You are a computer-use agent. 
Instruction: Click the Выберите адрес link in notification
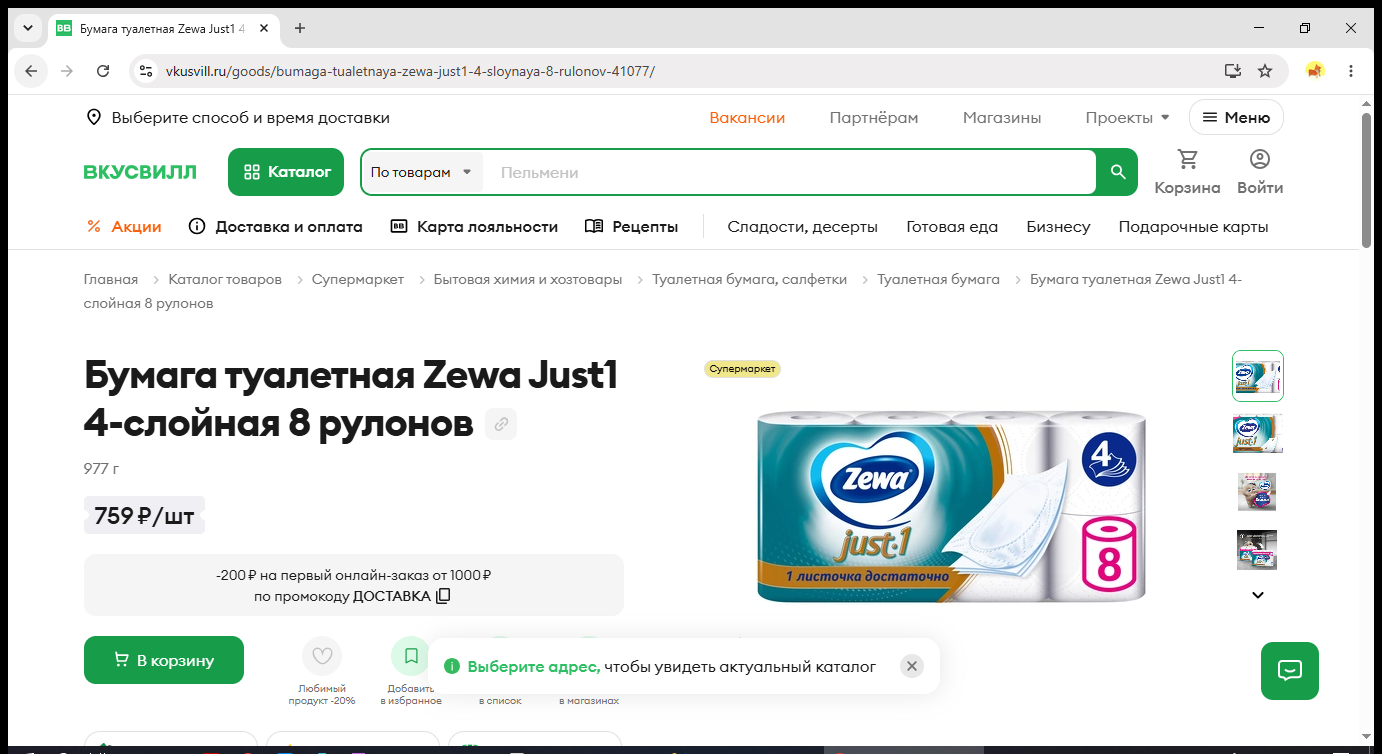534,666
